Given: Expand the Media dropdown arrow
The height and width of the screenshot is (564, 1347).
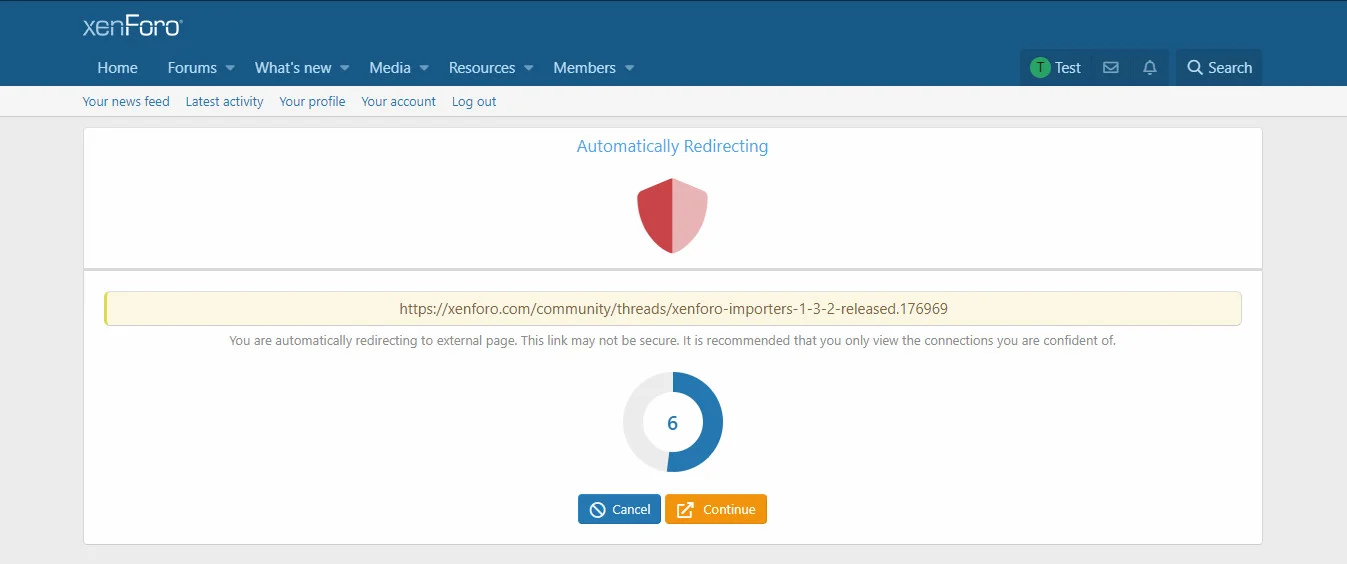Looking at the screenshot, I should point(424,68).
